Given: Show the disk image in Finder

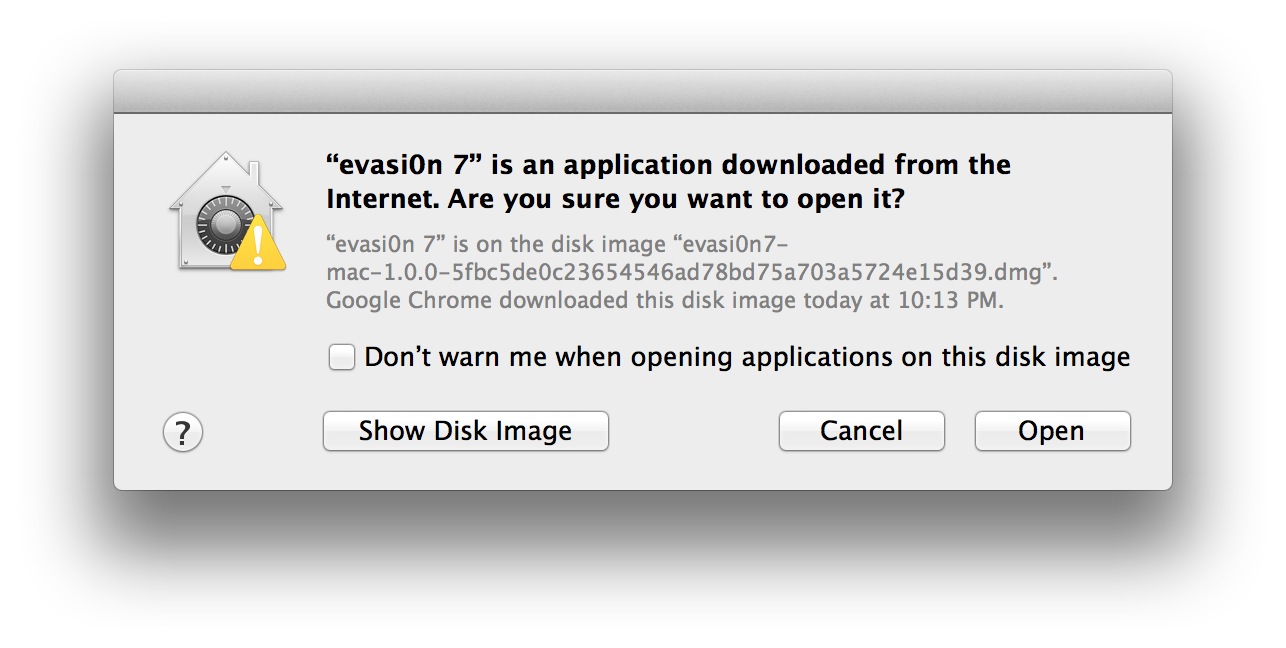Looking at the screenshot, I should coord(466,431).
